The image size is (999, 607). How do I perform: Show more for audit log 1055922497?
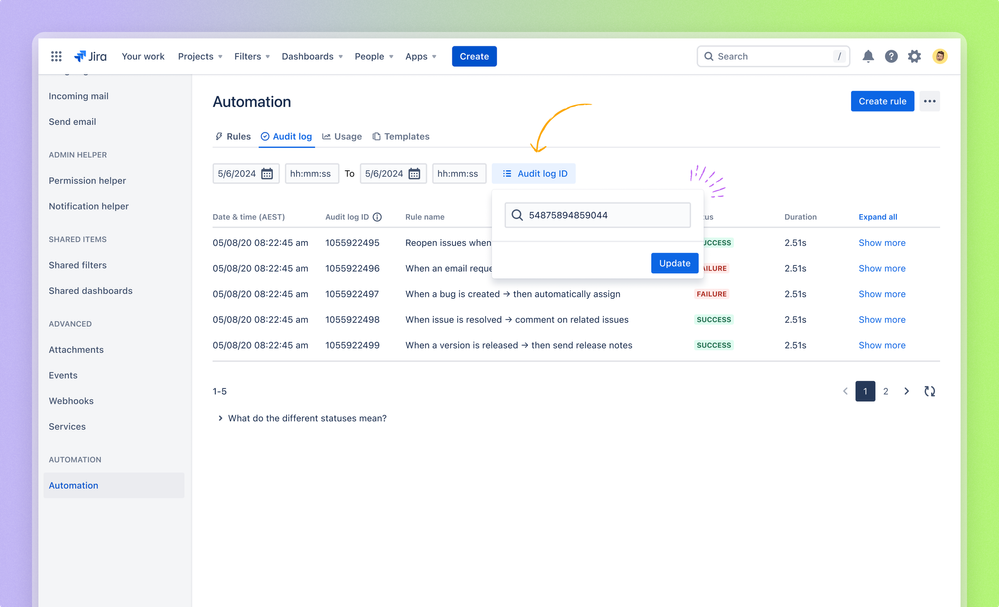[882, 294]
